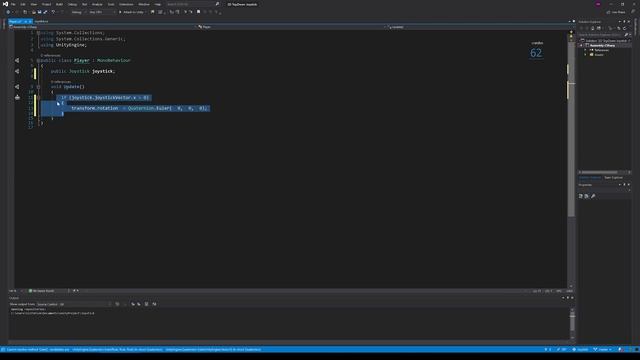Open the Project menu
This screenshot has width=640, height=360.
pyautogui.click(x=46, y=4)
